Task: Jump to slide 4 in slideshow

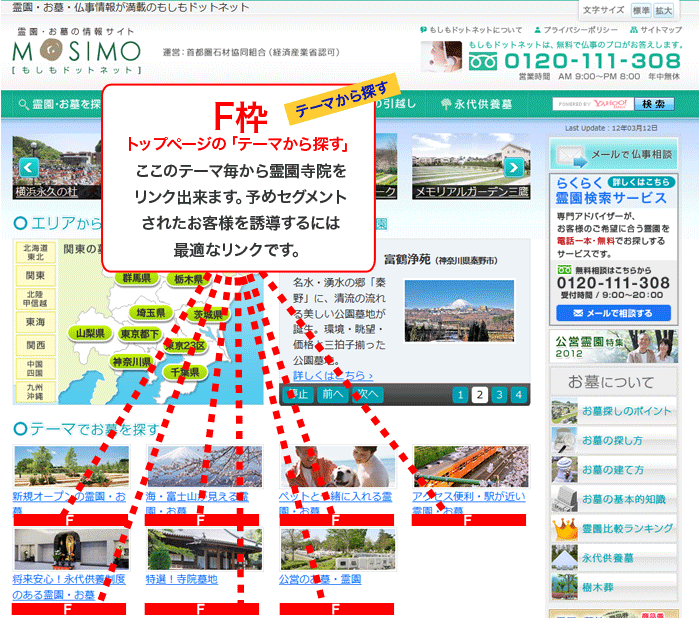Action: pos(518,395)
